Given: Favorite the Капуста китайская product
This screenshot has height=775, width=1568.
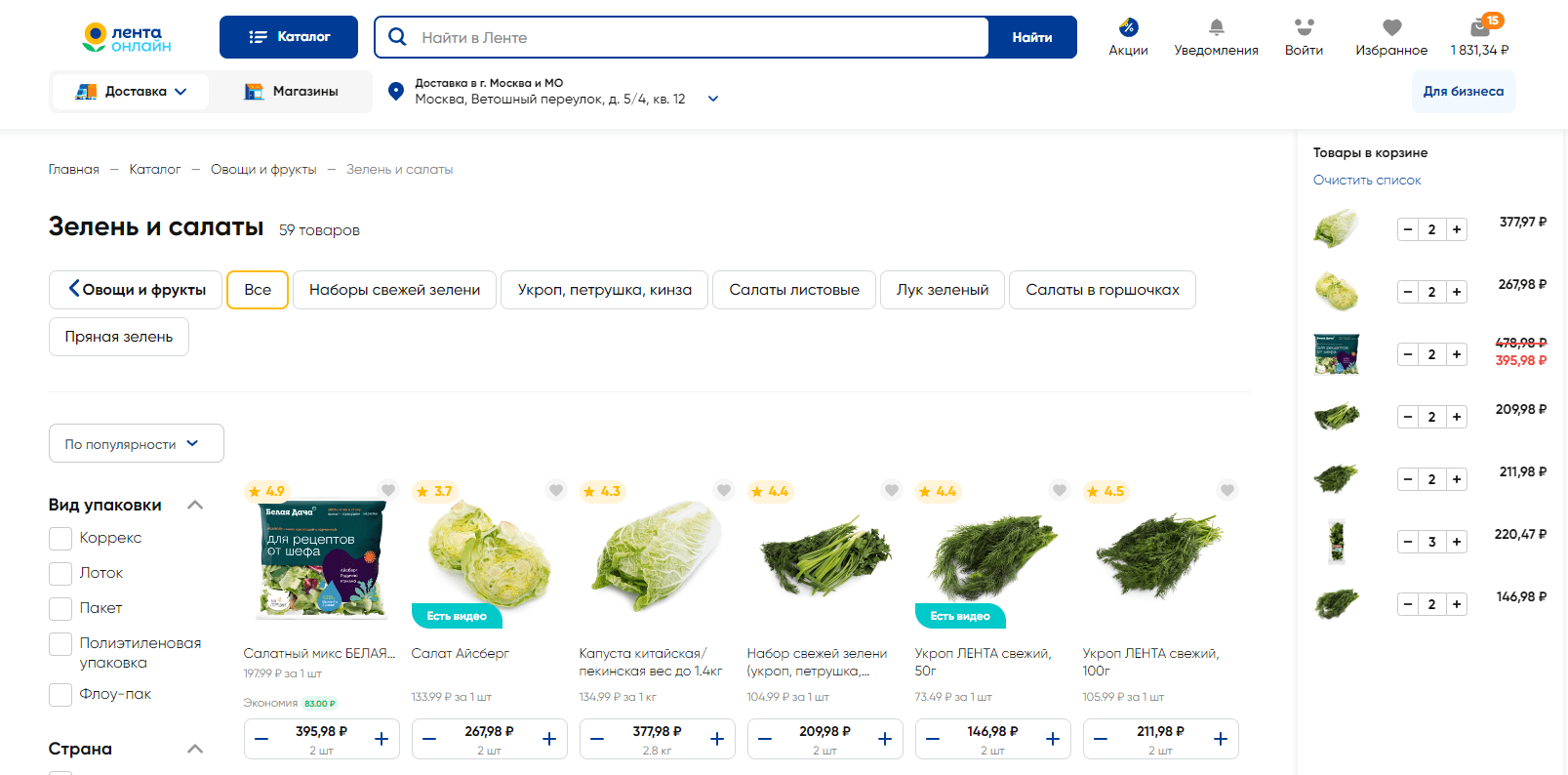Looking at the screenshot, I should click(724, 490).
